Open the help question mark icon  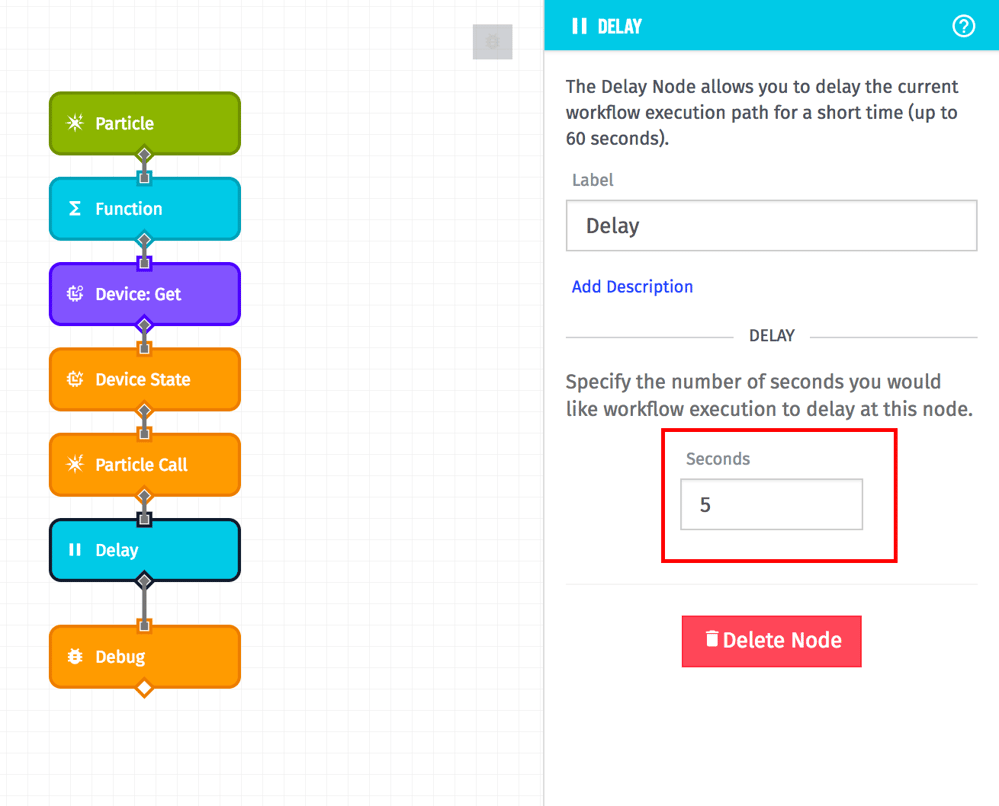pyautogui.click(x=964, y=26)
